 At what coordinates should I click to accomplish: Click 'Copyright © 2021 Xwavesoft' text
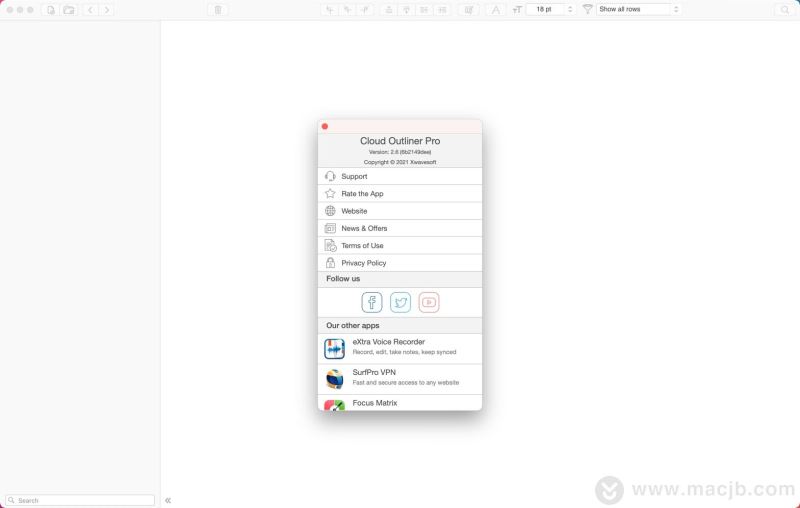[400, 162]
